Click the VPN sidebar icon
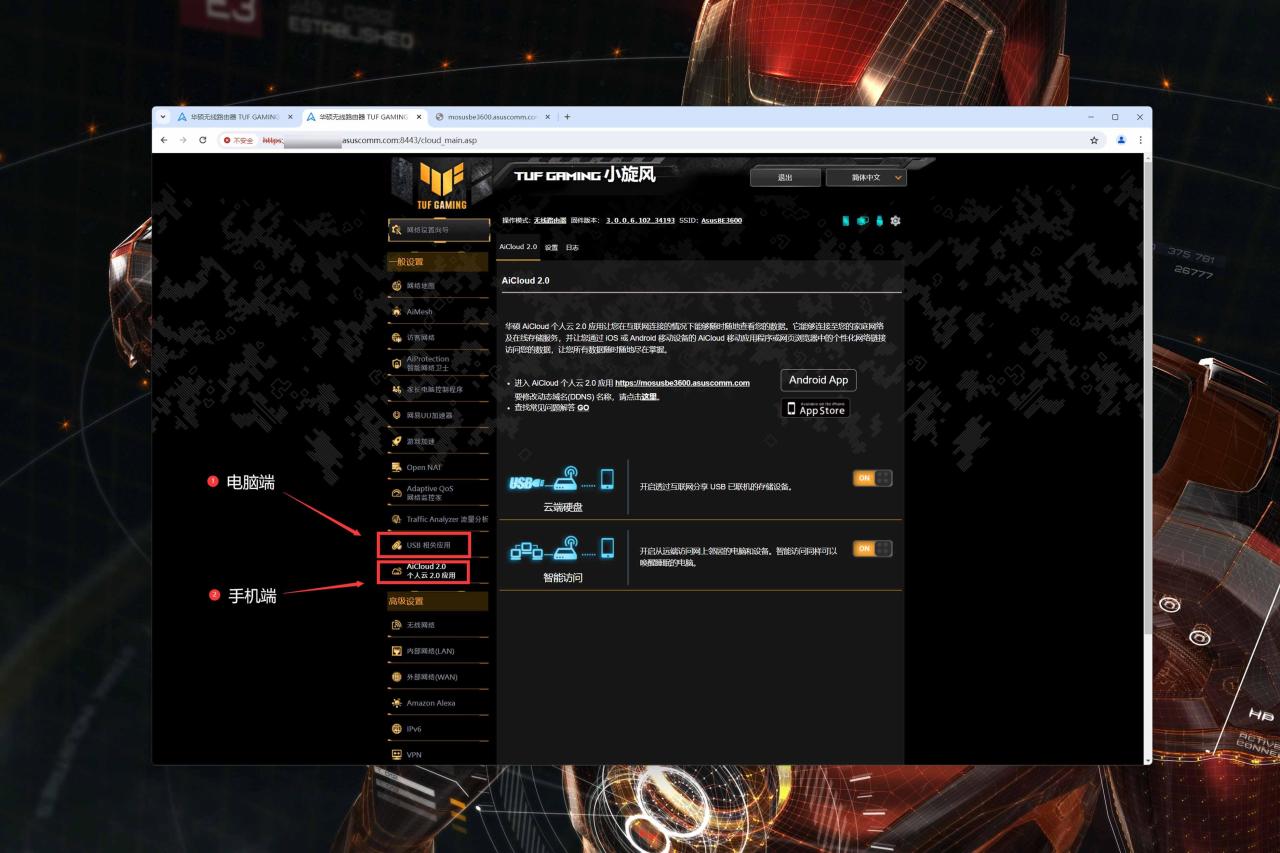 click(x=397, y=755)
